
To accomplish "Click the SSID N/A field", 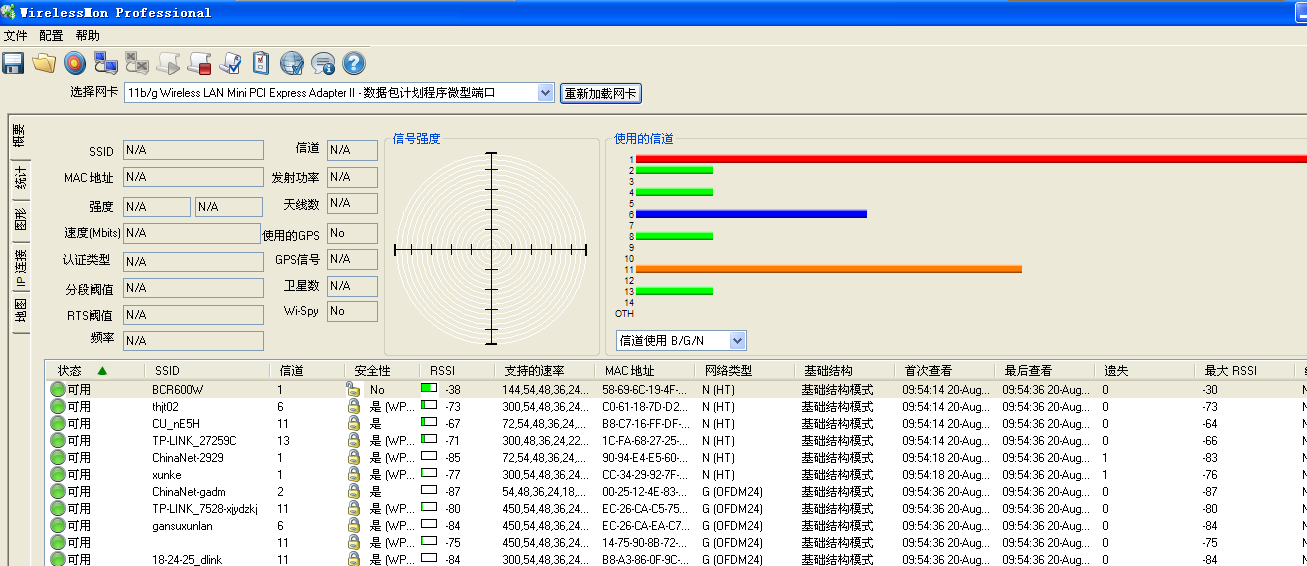I will (192, 150).
